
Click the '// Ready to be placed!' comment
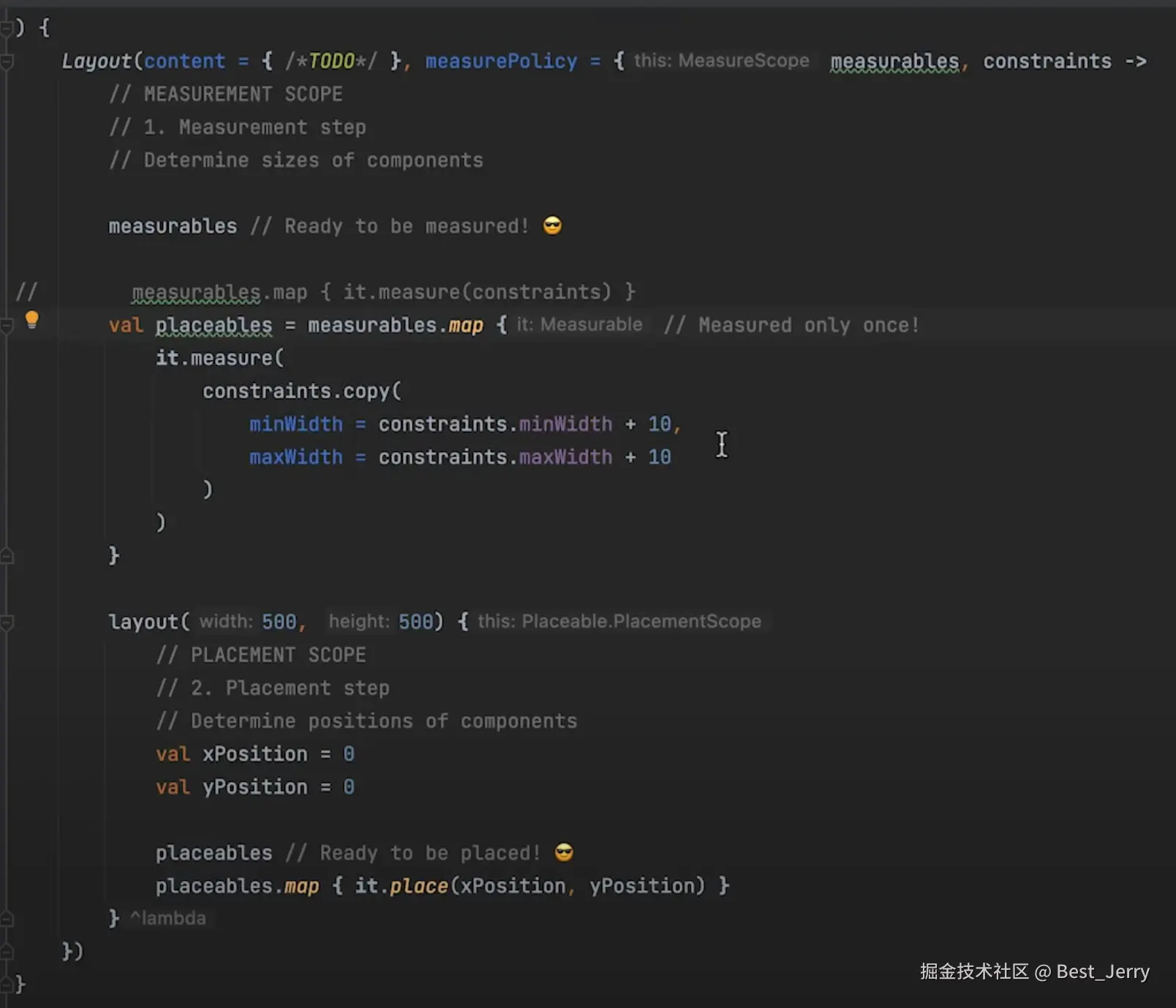pos(413,853)
